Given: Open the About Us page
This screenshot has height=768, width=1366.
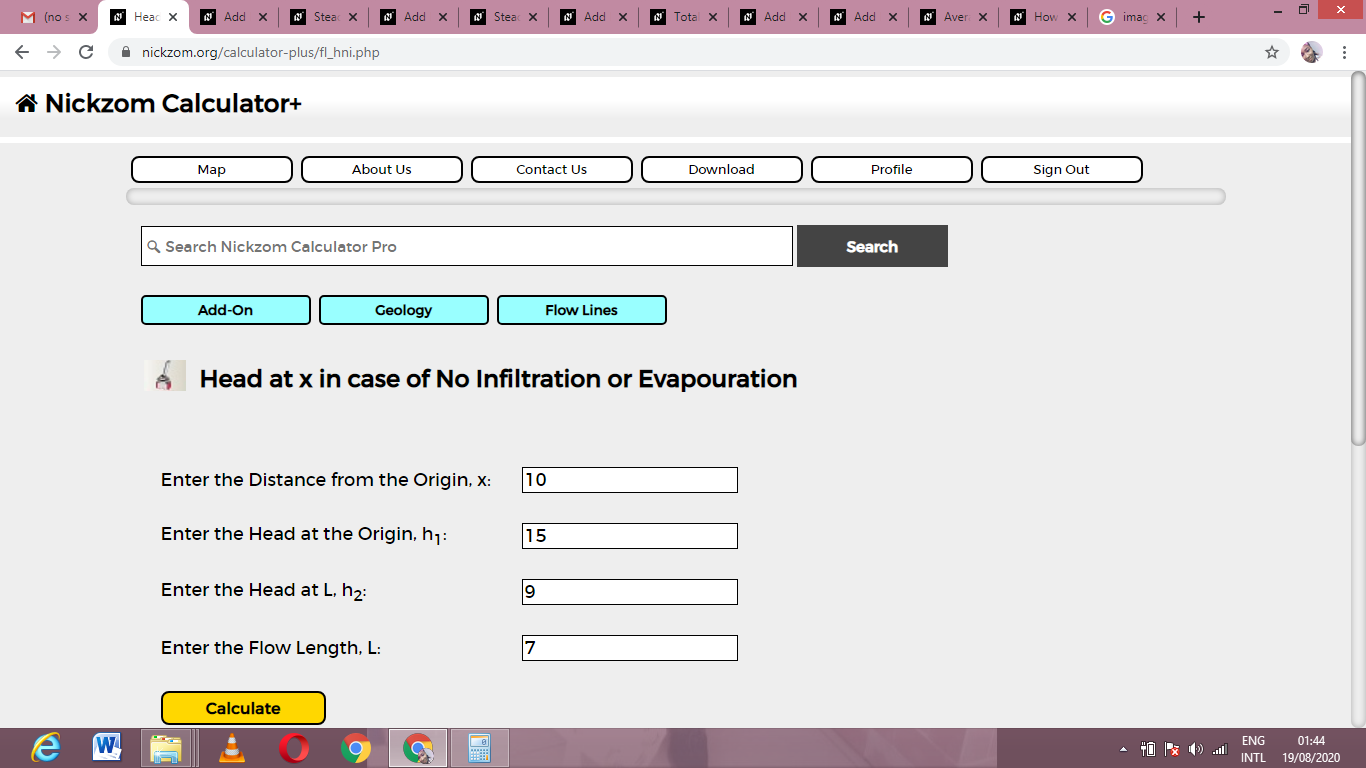Looking at the screenshot, I should [x=382, y=169].
